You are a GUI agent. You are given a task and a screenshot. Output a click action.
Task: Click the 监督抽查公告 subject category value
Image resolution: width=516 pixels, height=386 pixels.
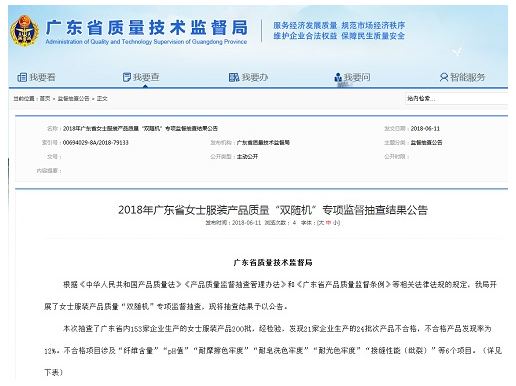tap(426, 143)
